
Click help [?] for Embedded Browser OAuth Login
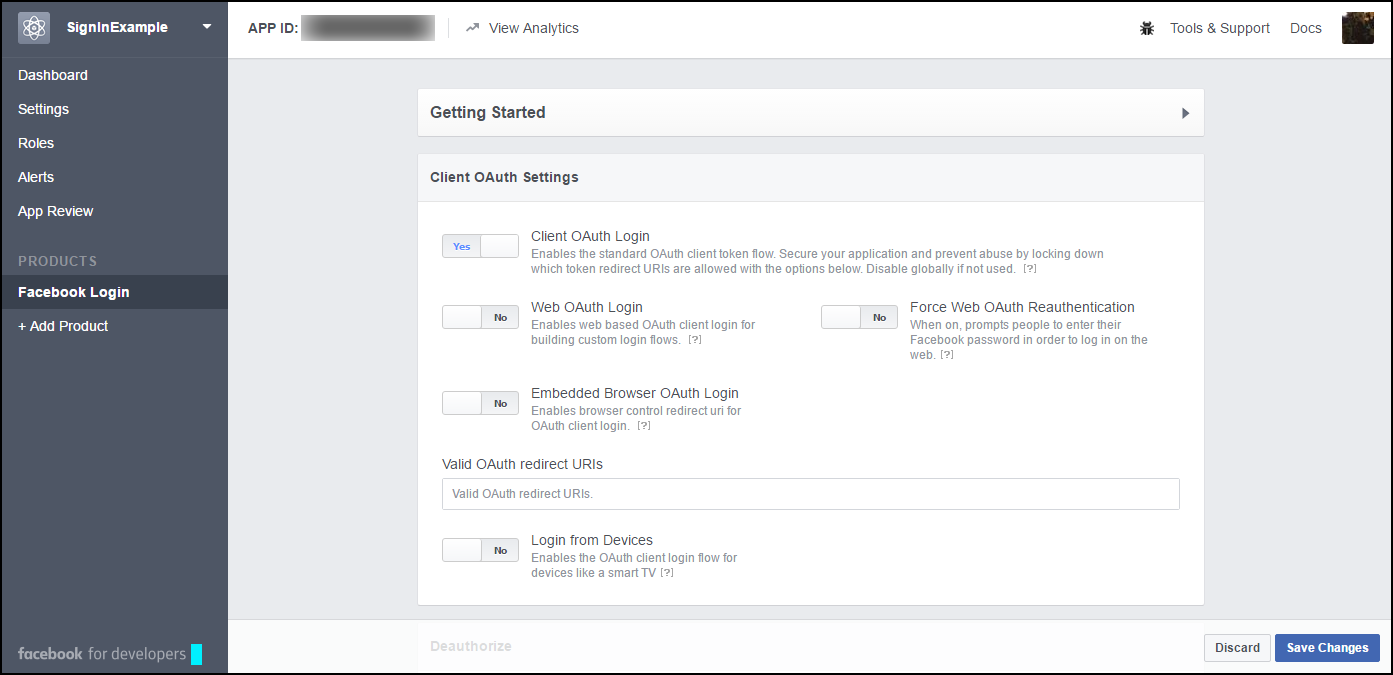coord(644,426)
